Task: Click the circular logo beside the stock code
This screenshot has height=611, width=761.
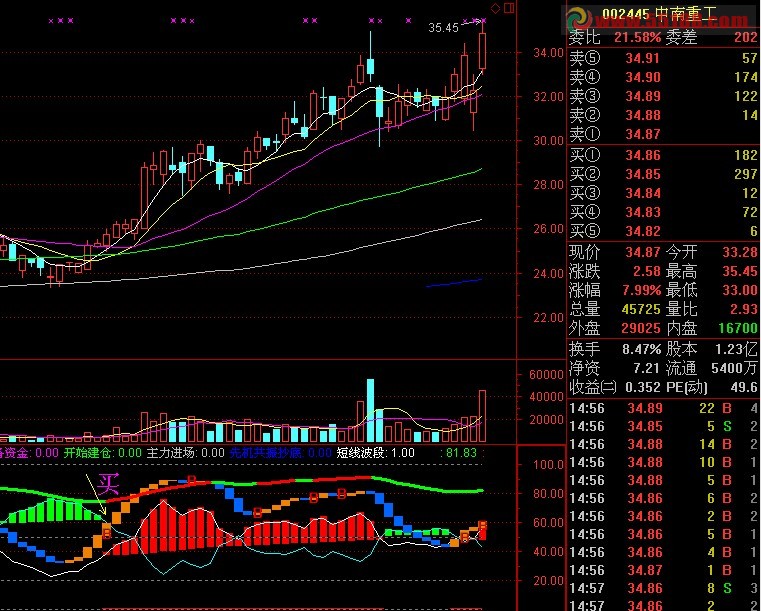Action: coord(580,17)
